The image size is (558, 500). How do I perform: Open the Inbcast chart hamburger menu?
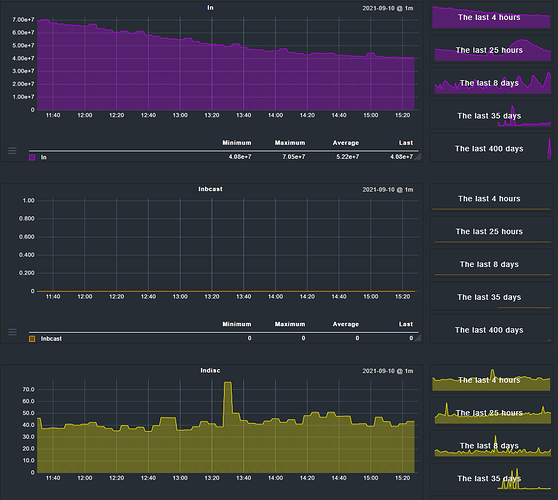12,332
